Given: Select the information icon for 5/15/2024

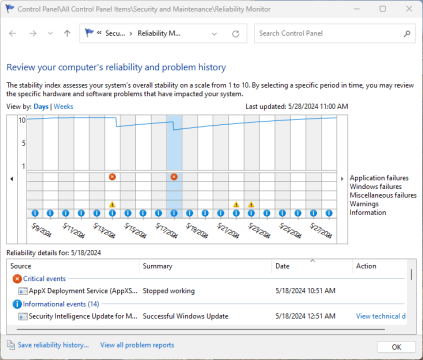Looking at the screenshot, I should click(x=128, y=213).
